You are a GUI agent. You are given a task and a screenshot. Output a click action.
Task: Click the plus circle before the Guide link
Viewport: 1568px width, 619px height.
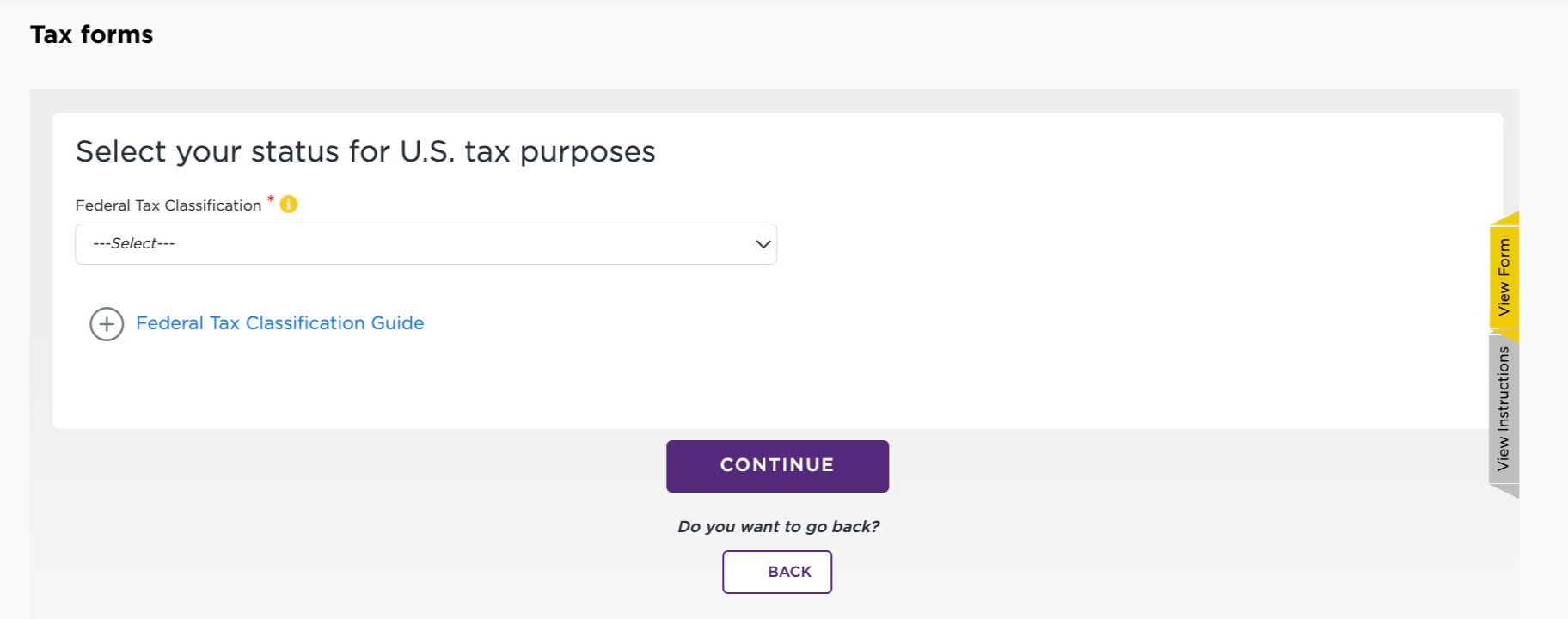(x=106, y=324)
